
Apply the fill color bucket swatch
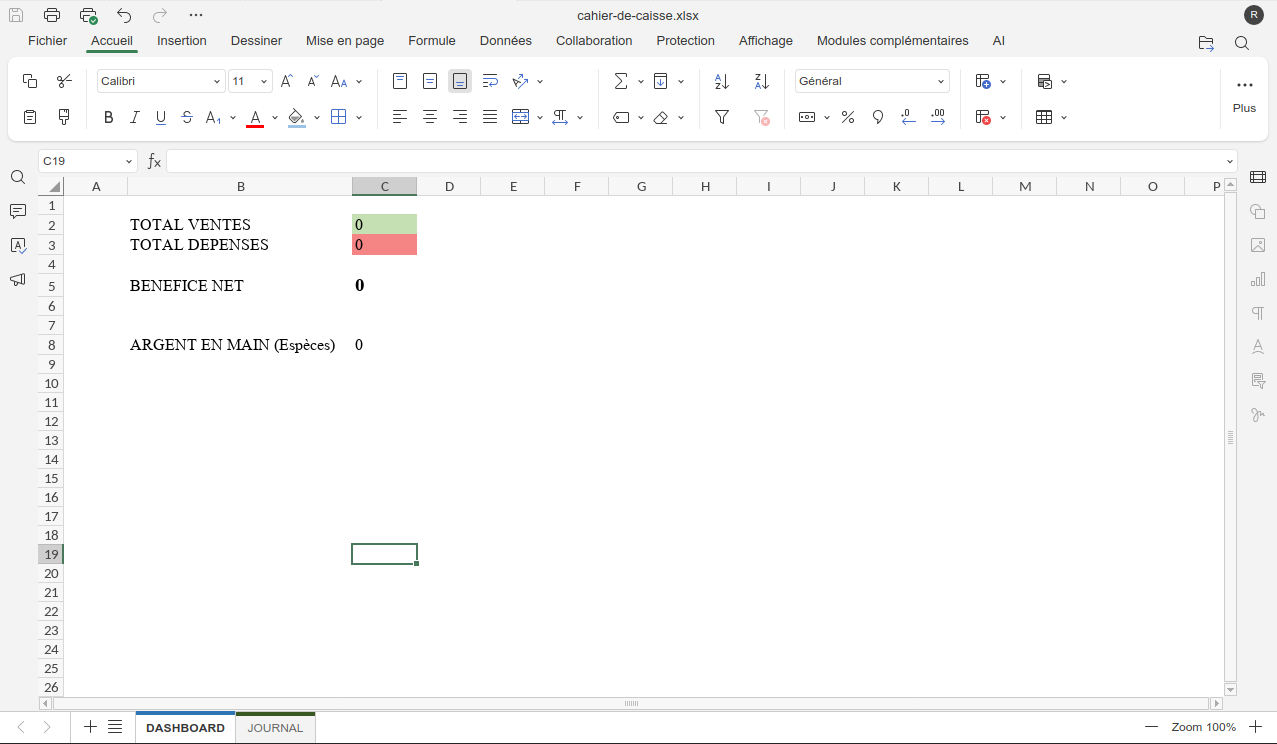coord(296,117)
